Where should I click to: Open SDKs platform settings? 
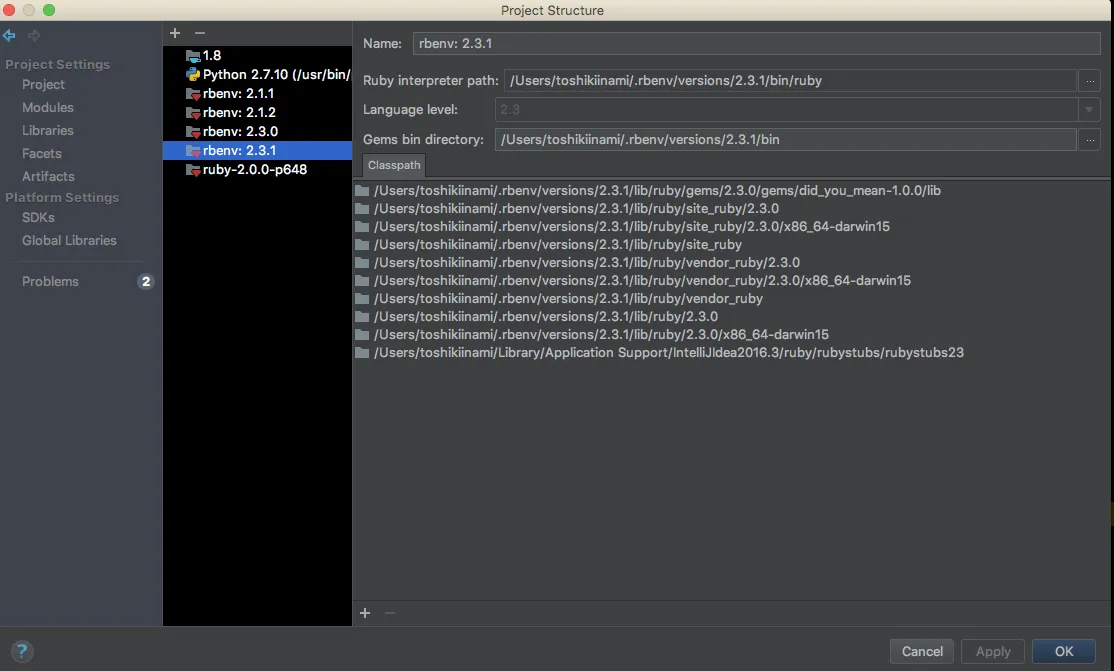tap(38, 218)
